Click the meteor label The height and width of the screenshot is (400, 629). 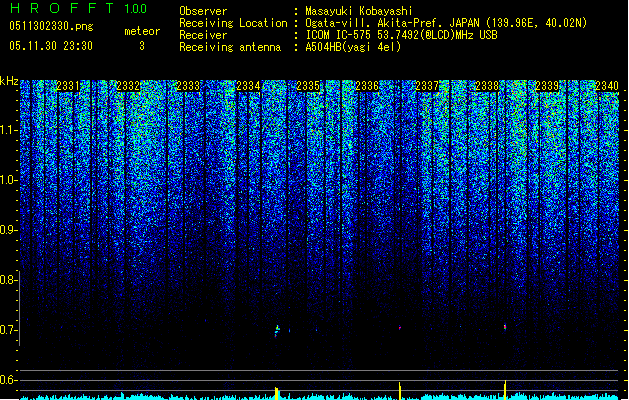click(142, 31)
